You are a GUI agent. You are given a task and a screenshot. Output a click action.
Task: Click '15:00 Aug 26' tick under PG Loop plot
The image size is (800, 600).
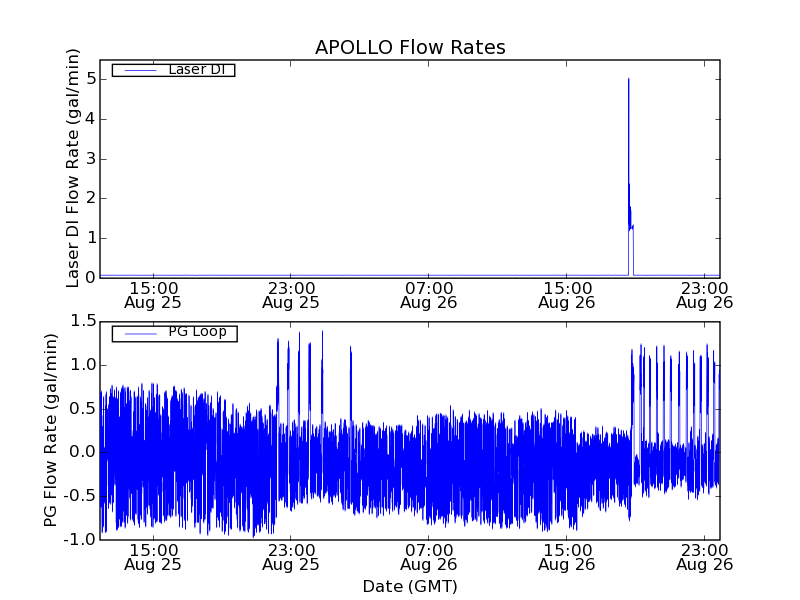[567, 557]
